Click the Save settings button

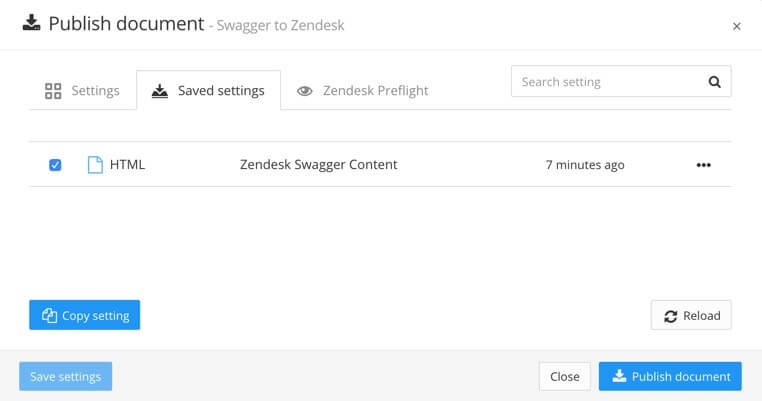(x=66, y=376)
